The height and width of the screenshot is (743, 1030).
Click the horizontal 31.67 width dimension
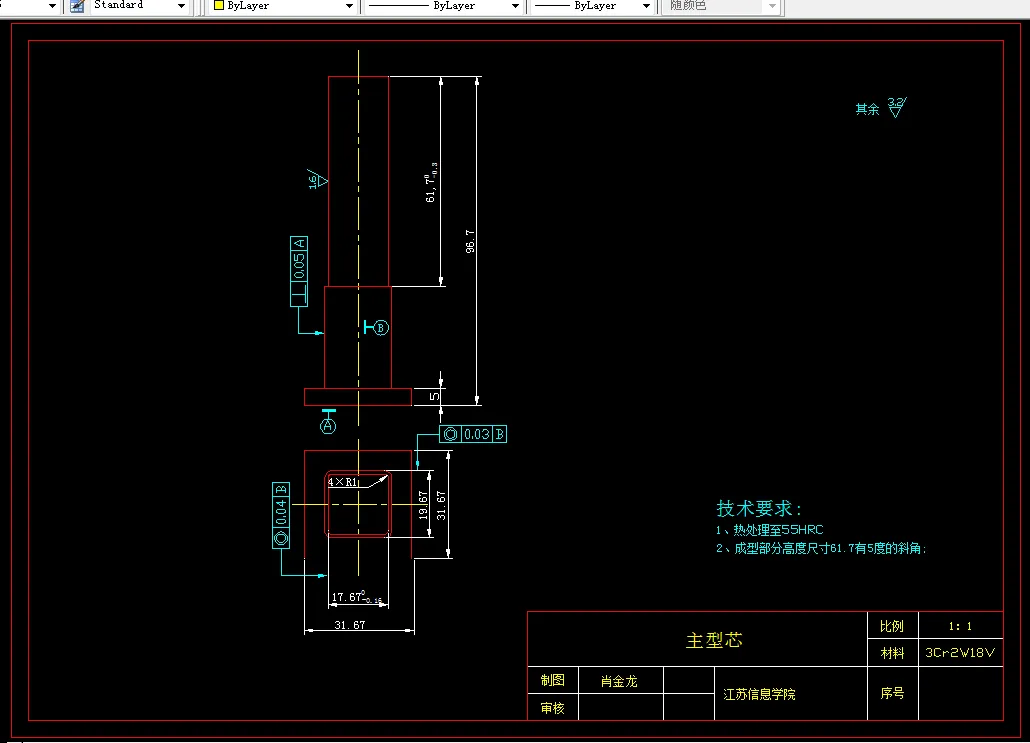coord(349,625)
